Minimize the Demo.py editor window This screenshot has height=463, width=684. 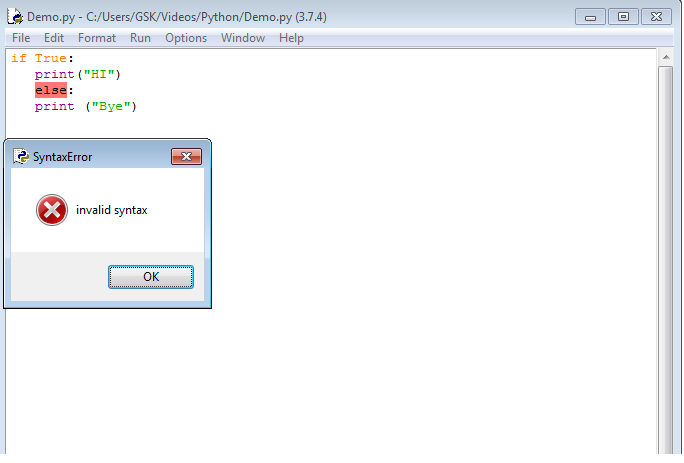coord(593,17)
